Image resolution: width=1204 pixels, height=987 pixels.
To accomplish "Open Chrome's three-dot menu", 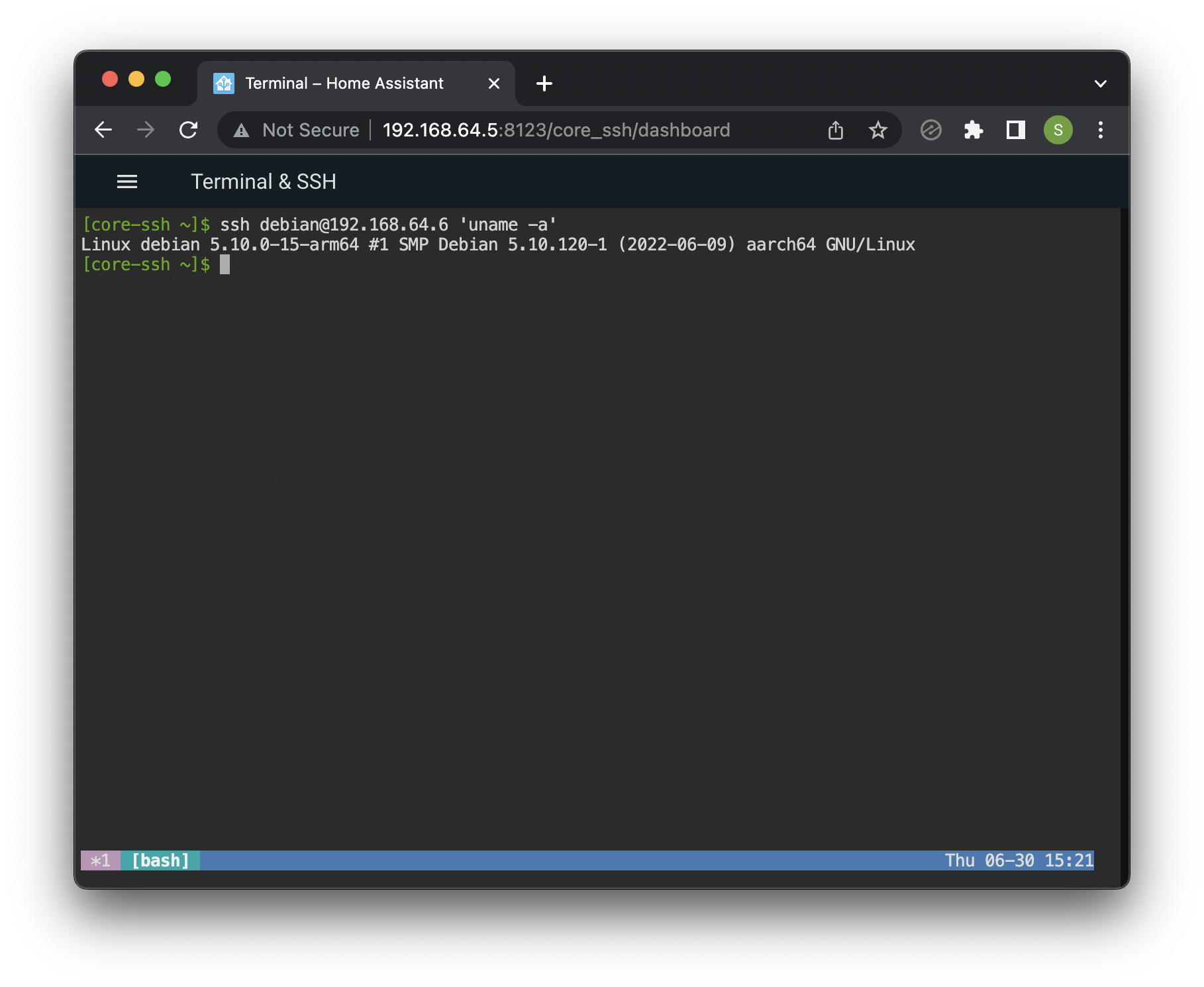I will click(x=1100, y=130).
